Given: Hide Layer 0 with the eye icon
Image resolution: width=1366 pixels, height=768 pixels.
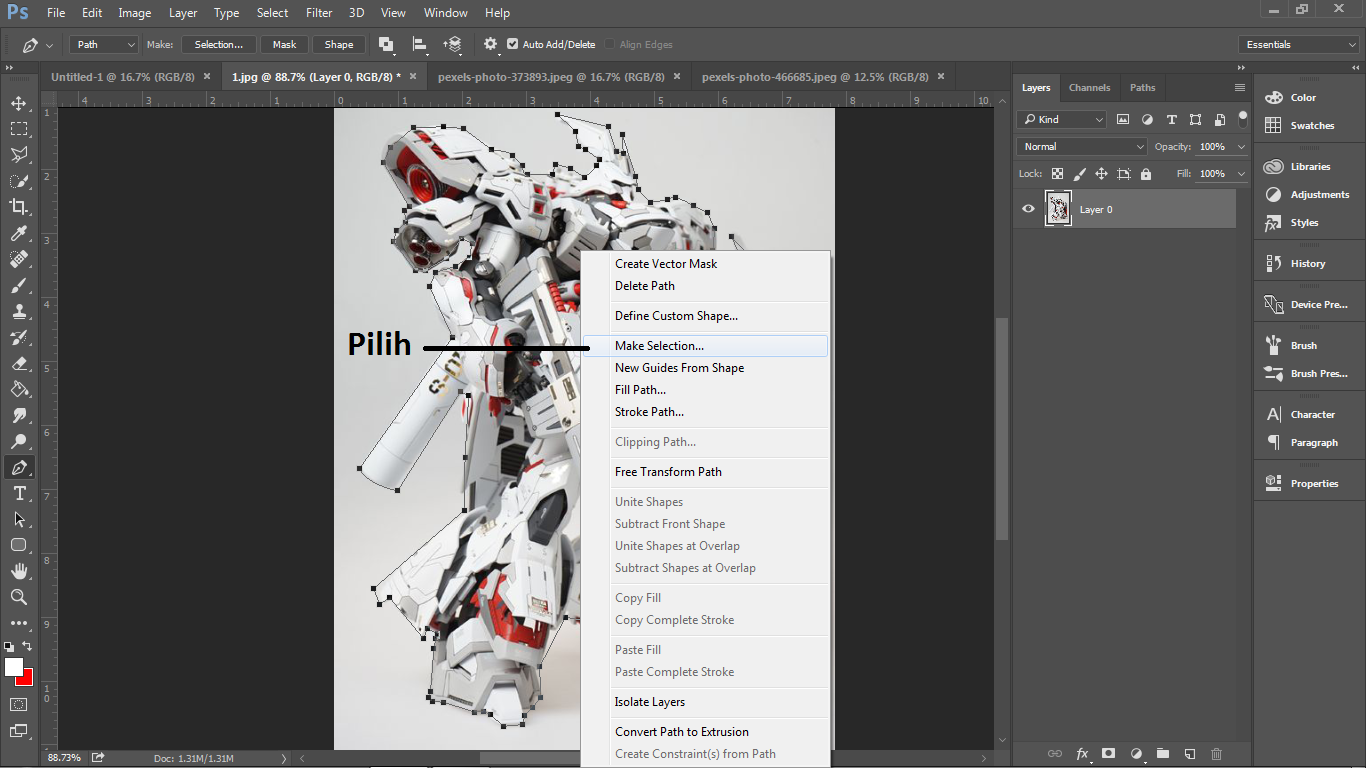Looking at the screenshot, I should tap(1028, 209).
